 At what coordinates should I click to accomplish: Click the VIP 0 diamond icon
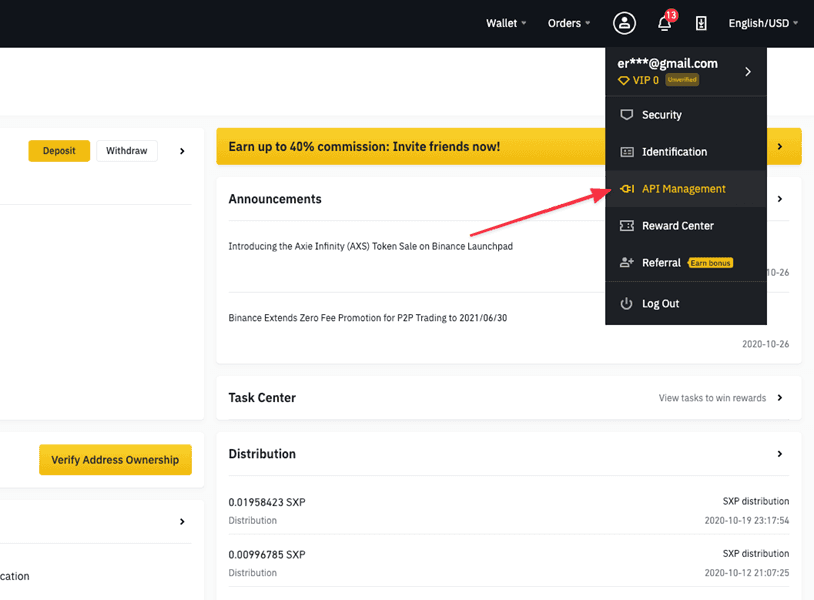[x=623, y=80]
